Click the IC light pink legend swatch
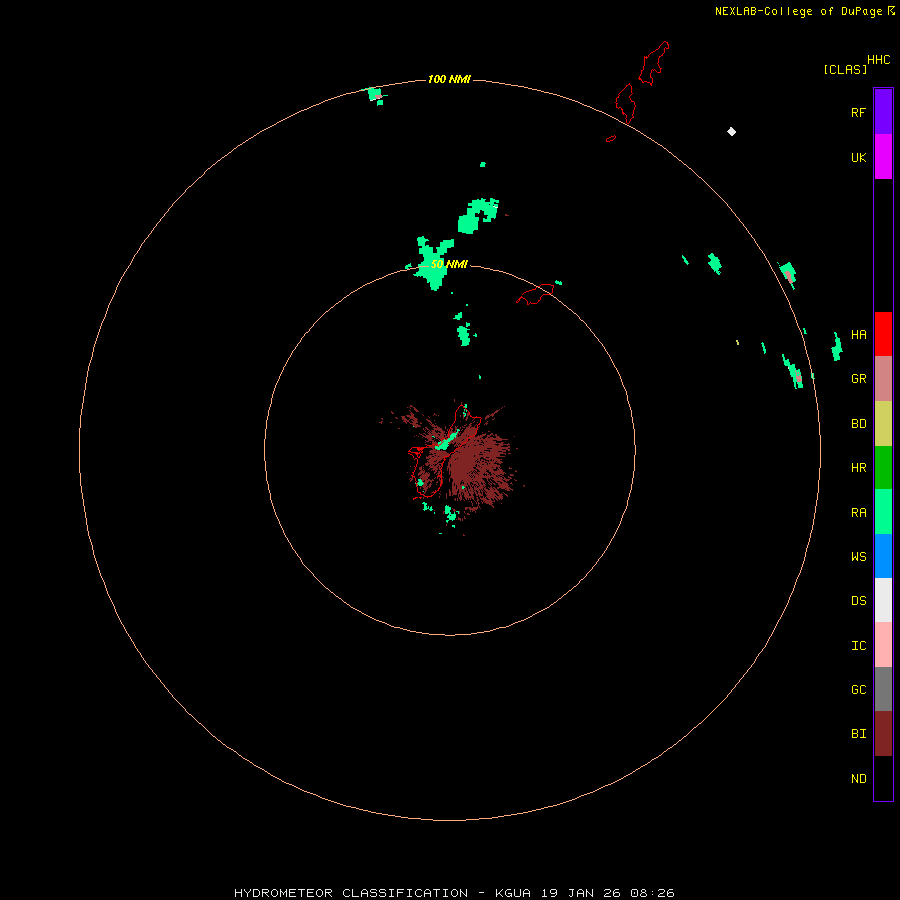Image resolution: width=900 pixels, height=900 pixels. pos(883,645)
